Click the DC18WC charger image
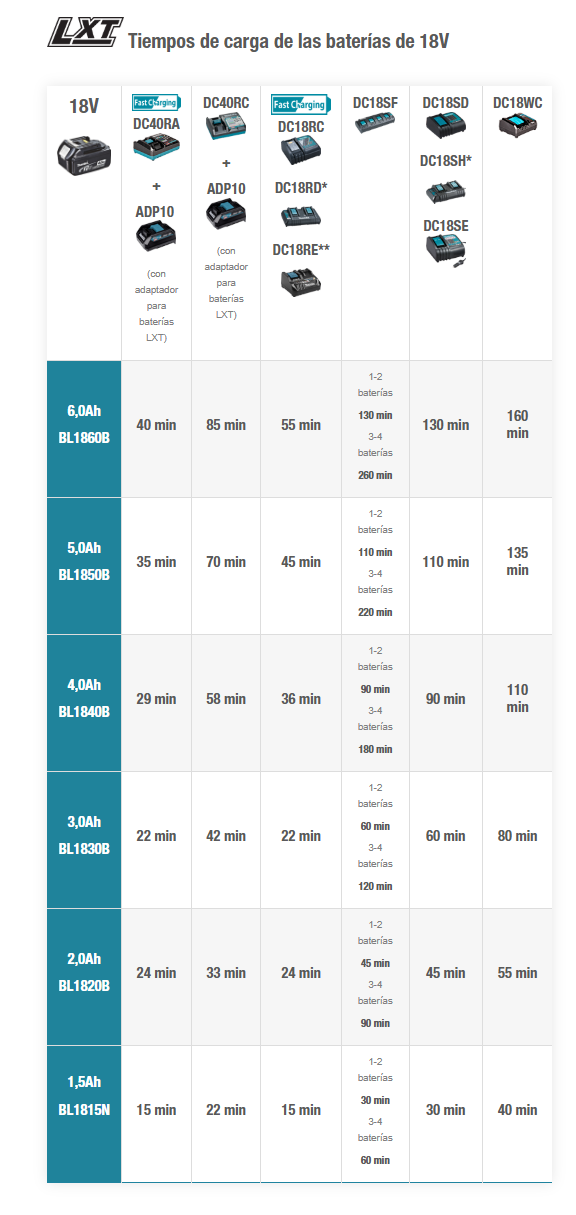The width and height of the screenshot is (576, 1215). 517,126
